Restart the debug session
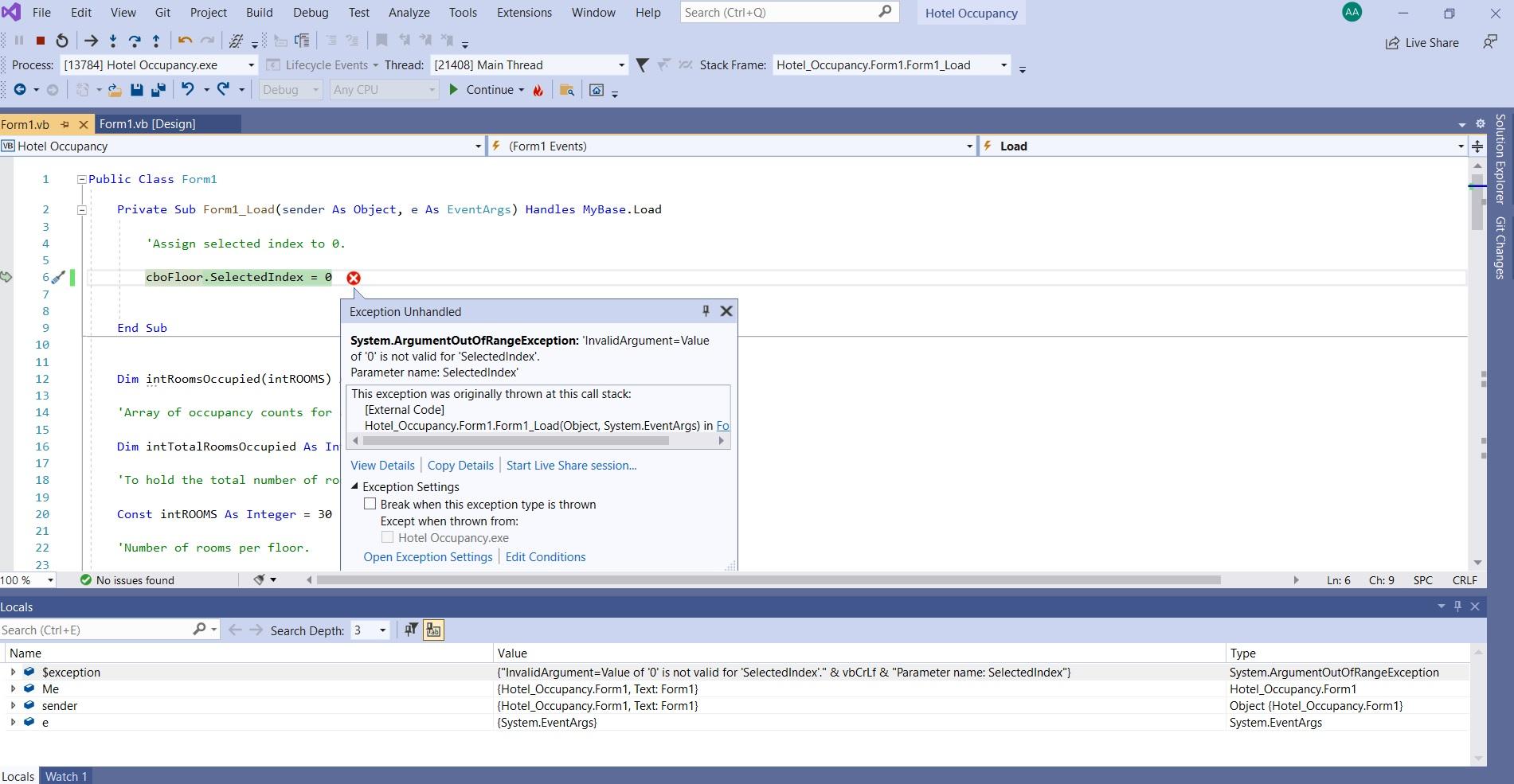Screen dimensions: 1514x784 click(62, 41)
